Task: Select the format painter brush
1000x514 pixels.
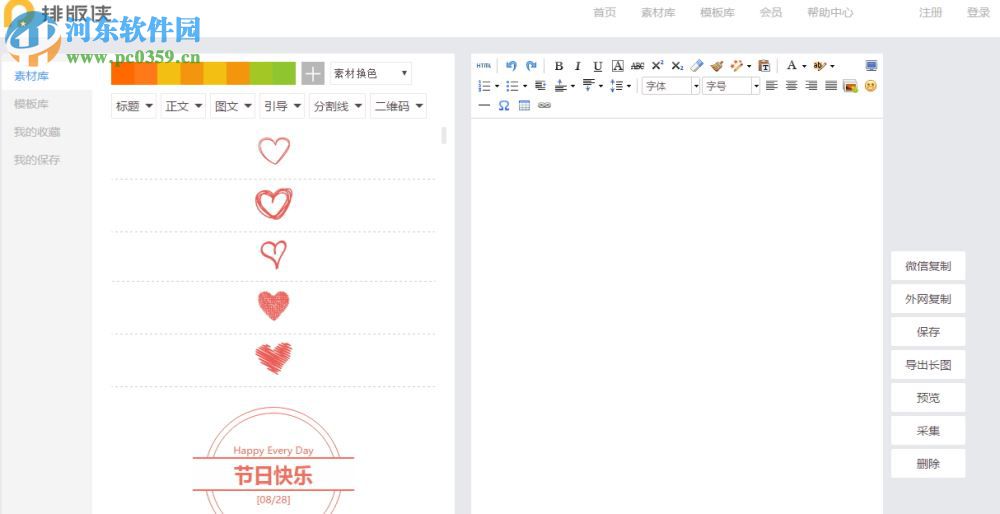Action: (x=717, y=66)
